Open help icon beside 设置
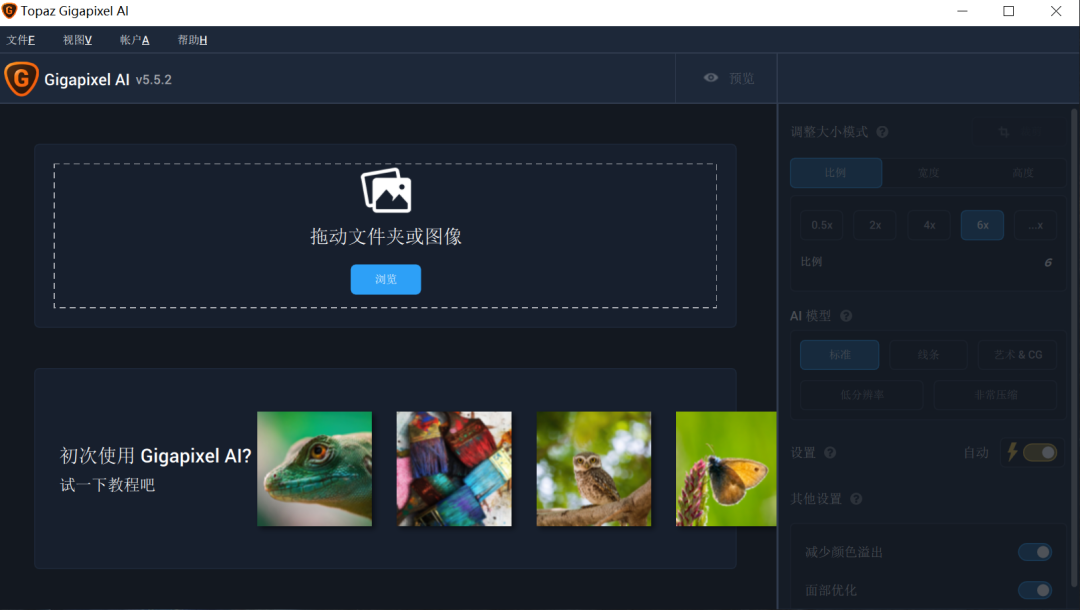1080x610 pixels. click(x=830, y=452)
